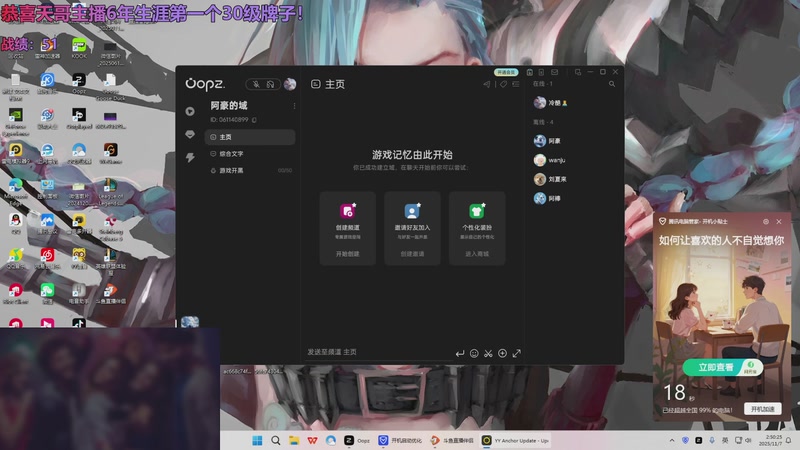Switch to 开机启动优化 taskbar button
800x450 pixels.
(x=400, y=440)
